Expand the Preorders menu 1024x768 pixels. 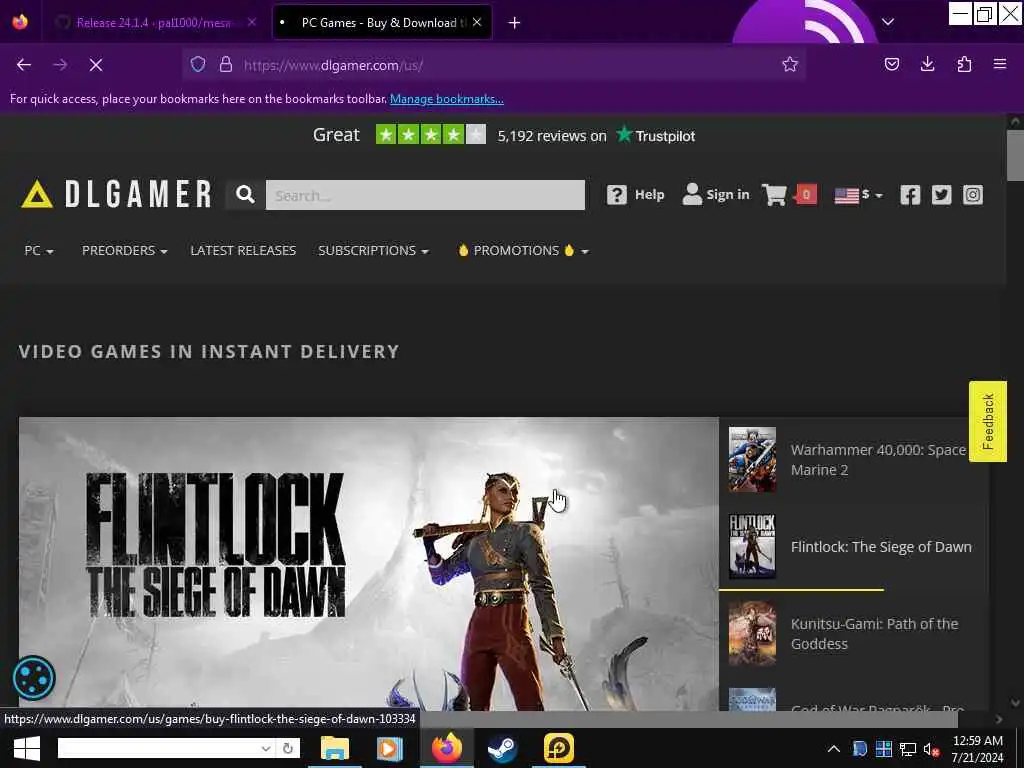(125, 251)
